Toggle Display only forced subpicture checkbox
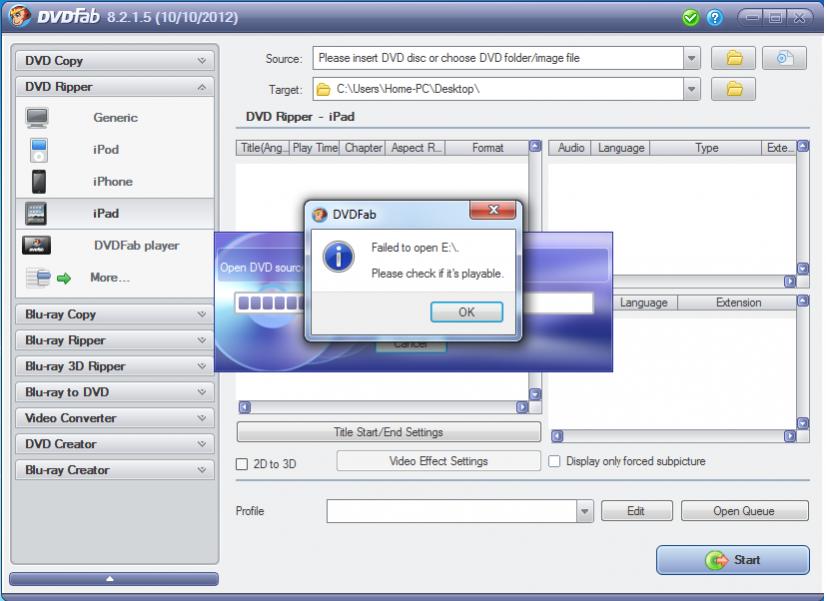Screen dimensions: 826x601 [x=554, y=461]
